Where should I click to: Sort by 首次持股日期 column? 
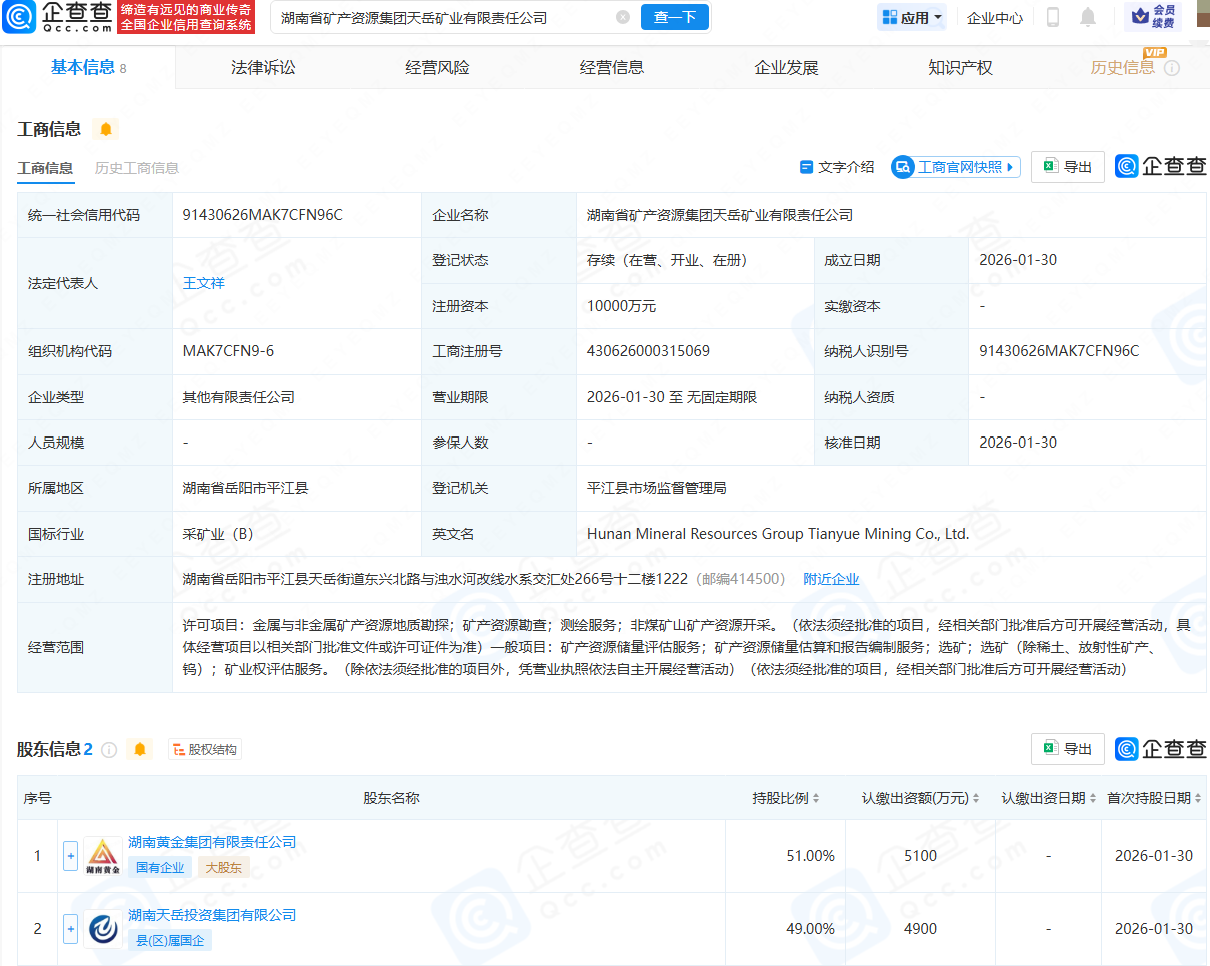point(1154,798)
